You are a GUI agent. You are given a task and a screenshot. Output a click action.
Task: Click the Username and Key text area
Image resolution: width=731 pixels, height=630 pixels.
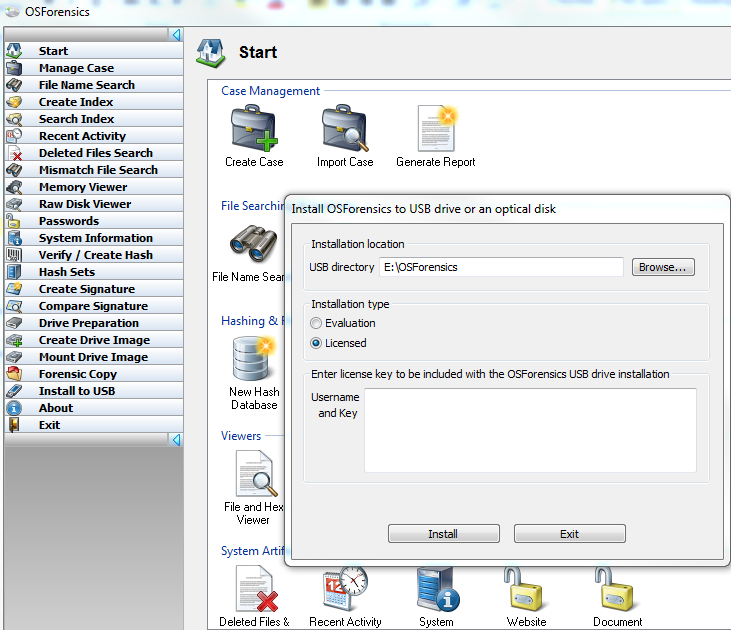531,430
